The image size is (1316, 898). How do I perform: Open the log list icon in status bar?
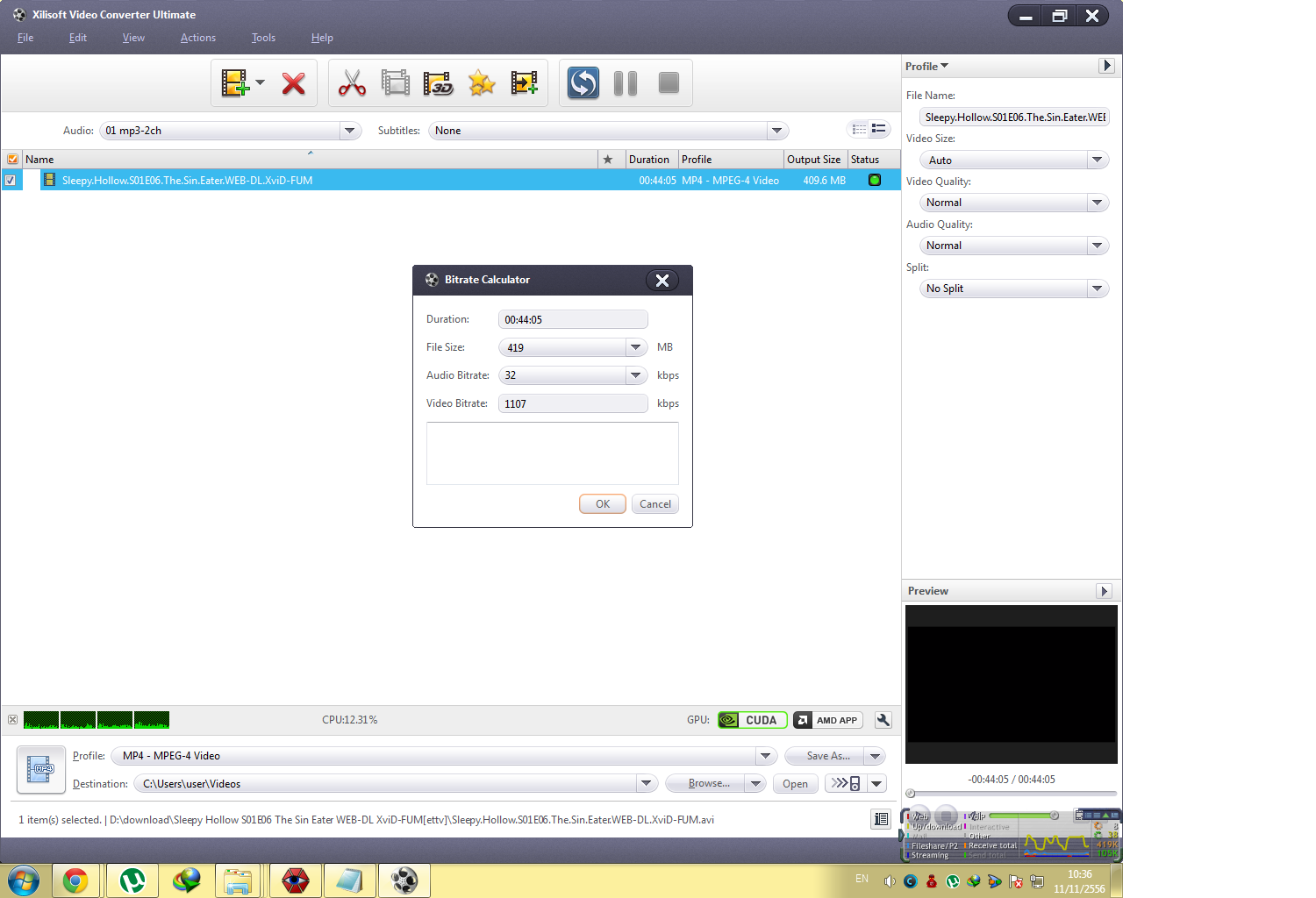click(x=881, y=819)
